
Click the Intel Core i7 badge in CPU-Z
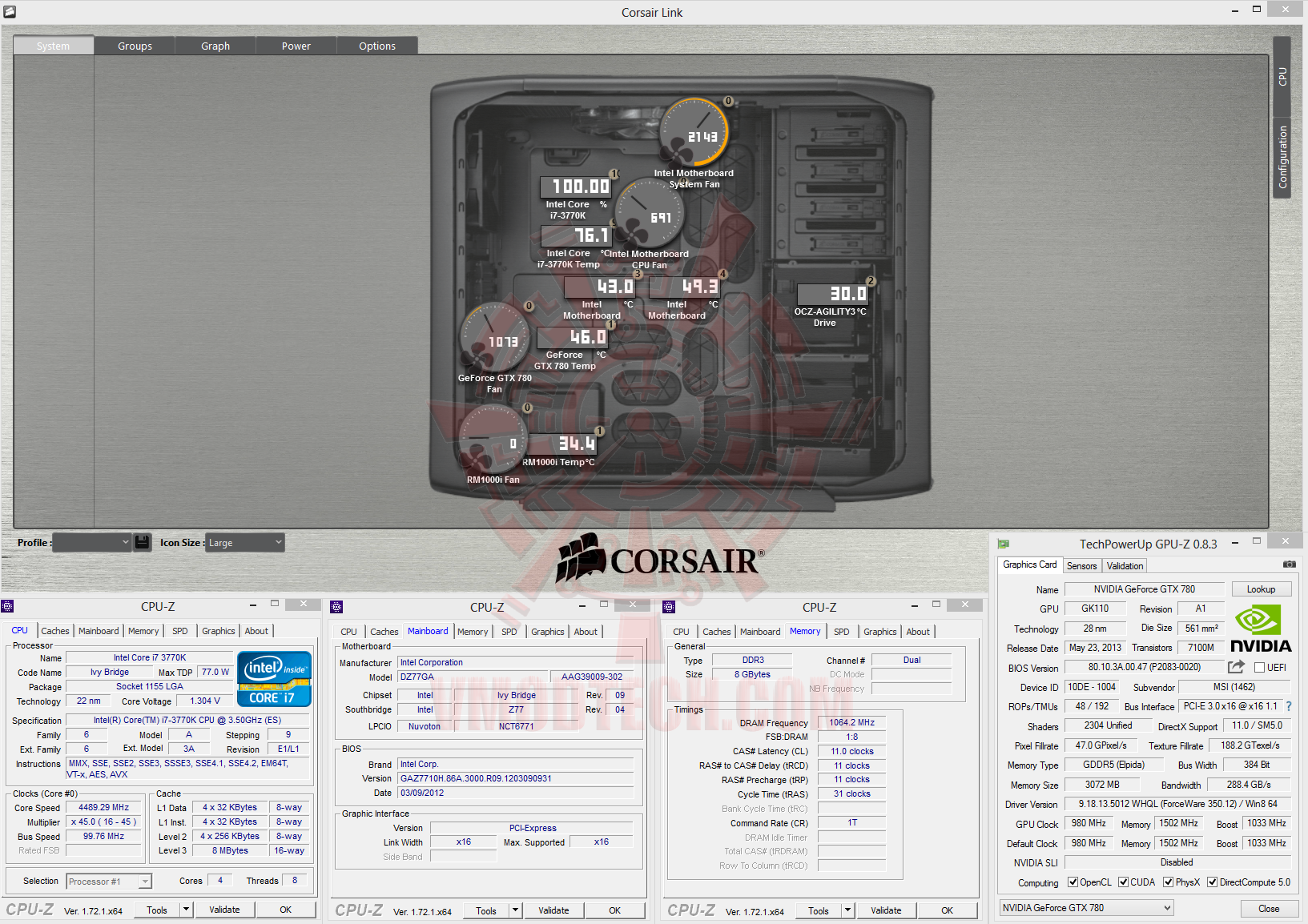click(x=274, y=679)
